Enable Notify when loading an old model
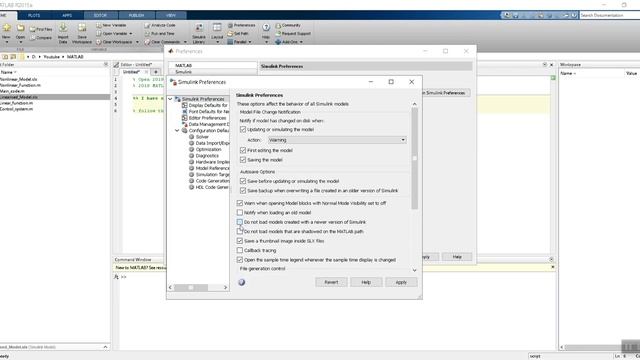 (x=240, y=212)
